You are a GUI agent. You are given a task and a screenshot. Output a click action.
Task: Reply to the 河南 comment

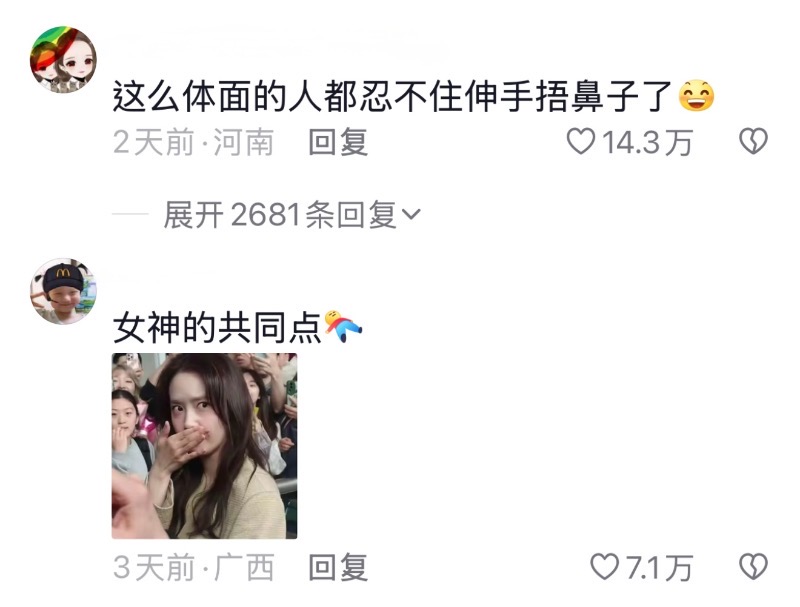point(338,142)
